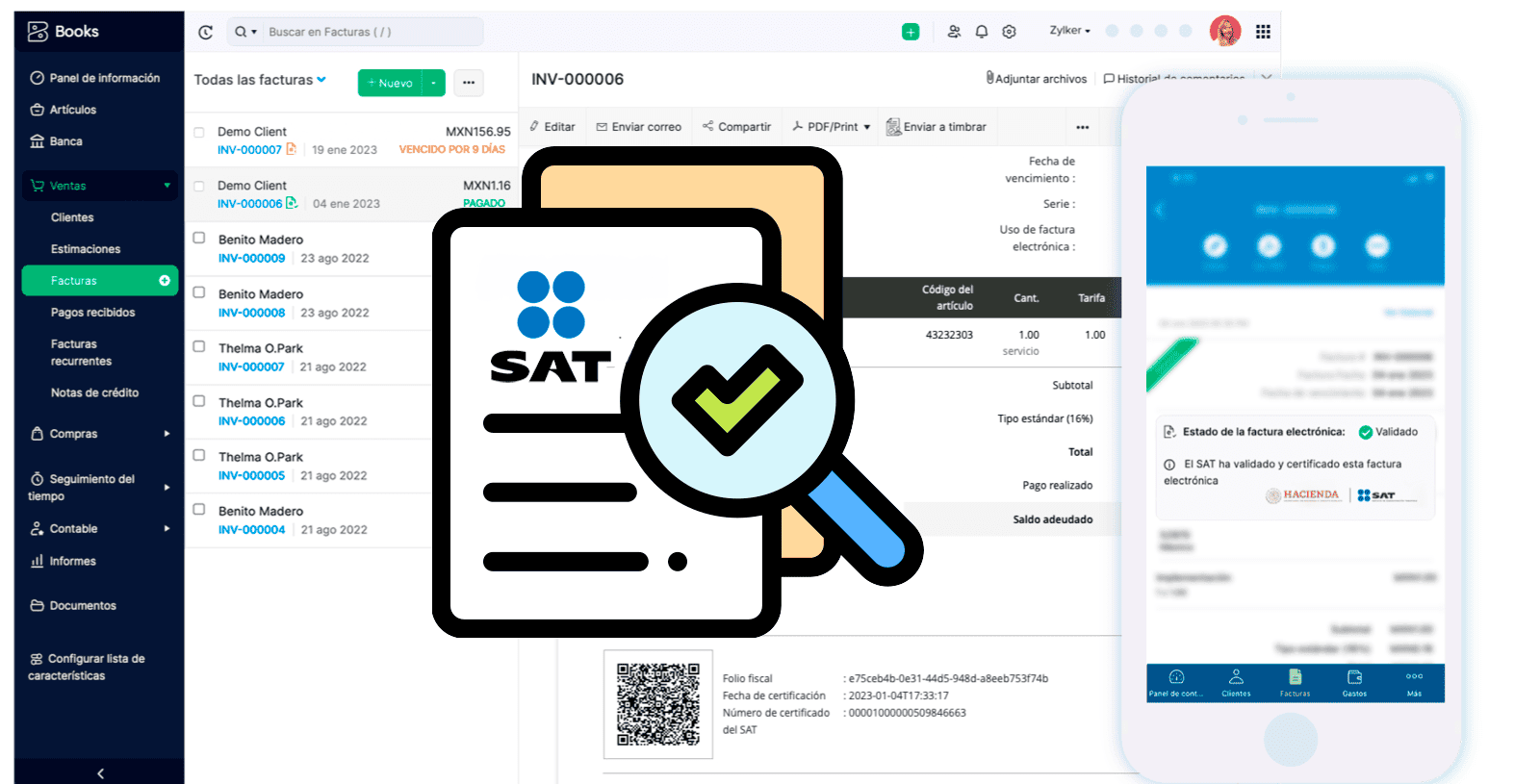Open Zylker organization dropdown
The height and width of the screenshot is (784, 1540).
(x=1070, y=31)
